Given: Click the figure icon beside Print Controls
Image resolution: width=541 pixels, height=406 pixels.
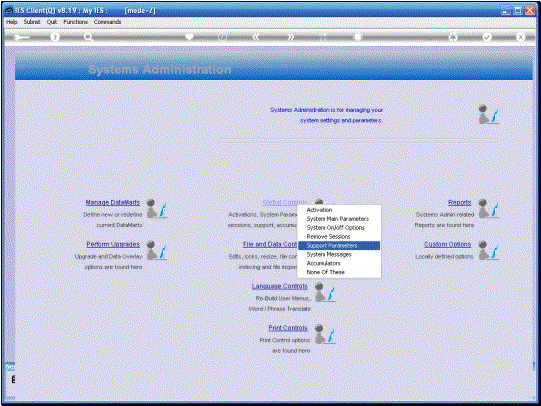Looking at the screenshot, I should (325, 334).
